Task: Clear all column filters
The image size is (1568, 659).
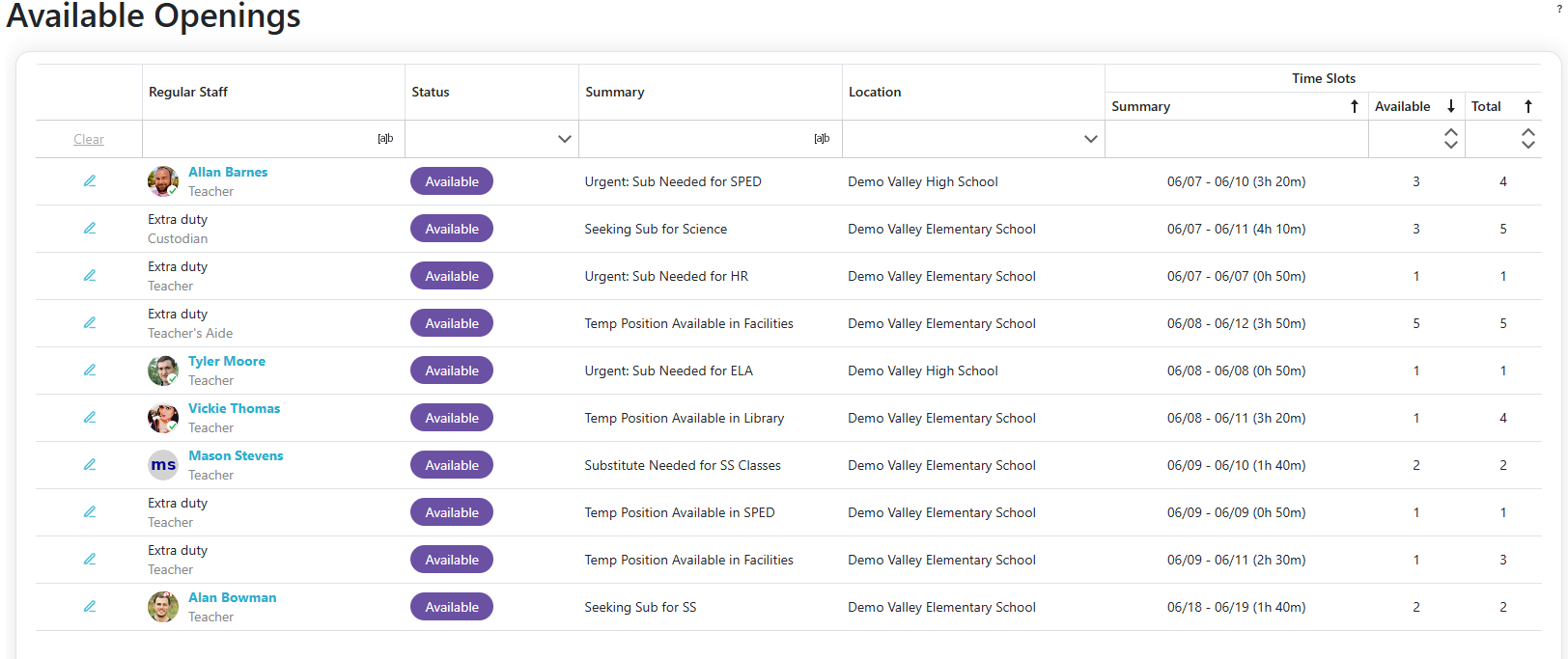Action: click(x=89, y=139)
